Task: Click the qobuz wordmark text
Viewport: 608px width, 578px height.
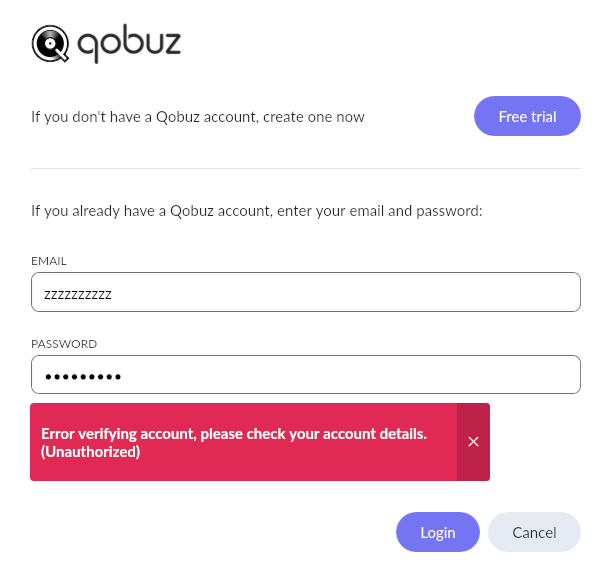Action: tap(129, 43)
